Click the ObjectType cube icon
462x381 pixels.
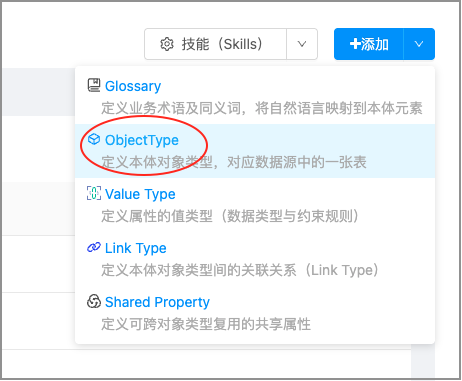point(94,139)
